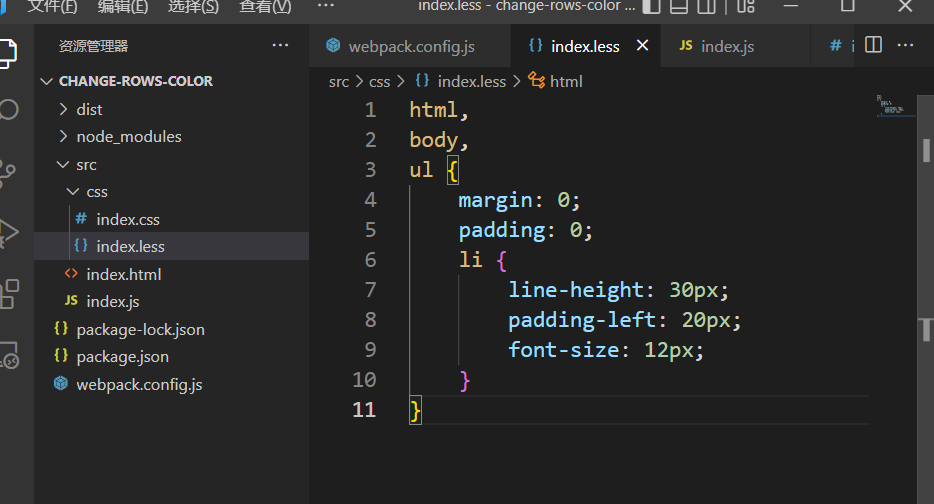The width and height of the screenshot is (934, 504).
Task: Toggle the secondary side bar visibility
Action: click(x=707, y=7)
